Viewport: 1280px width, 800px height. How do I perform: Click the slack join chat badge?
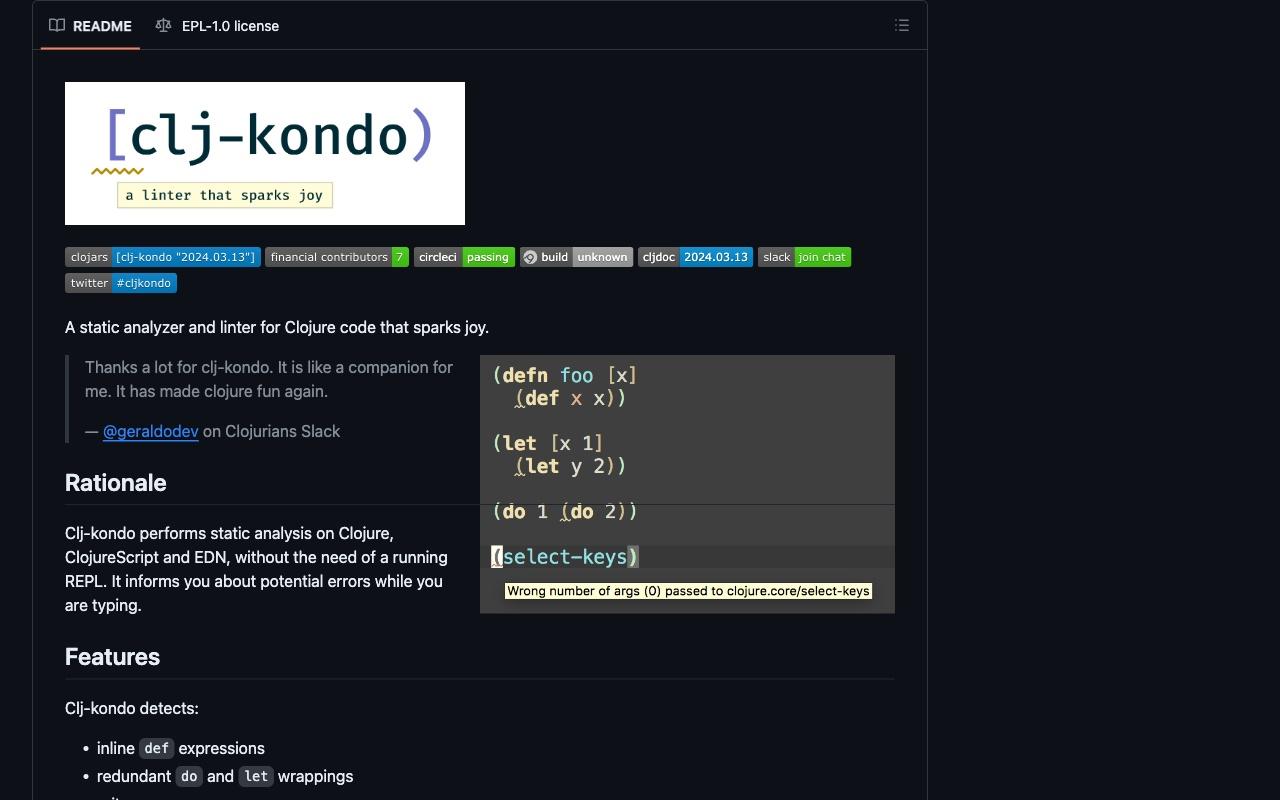(x=804, y=257)
